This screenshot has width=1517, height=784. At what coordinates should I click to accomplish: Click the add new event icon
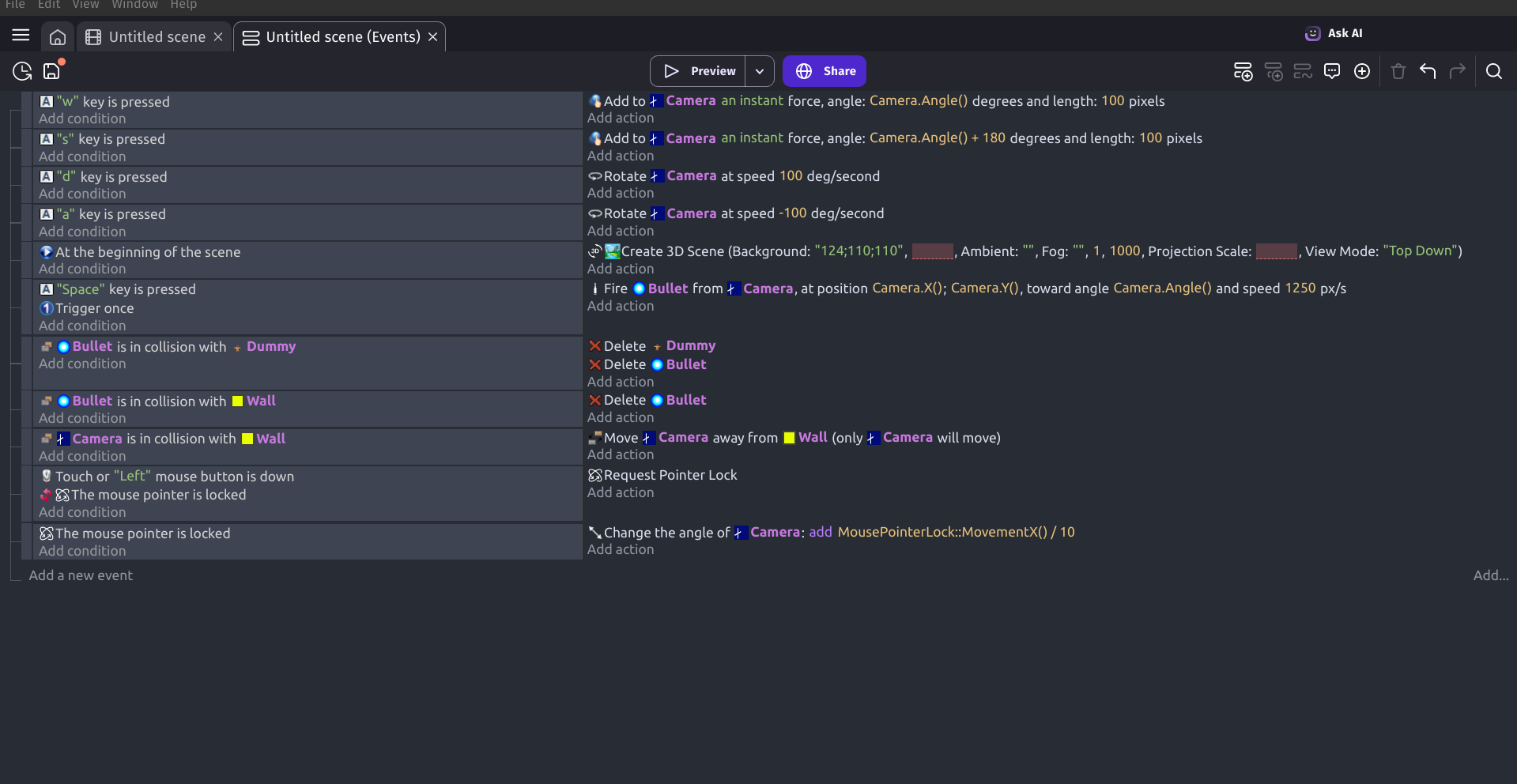1243,71
